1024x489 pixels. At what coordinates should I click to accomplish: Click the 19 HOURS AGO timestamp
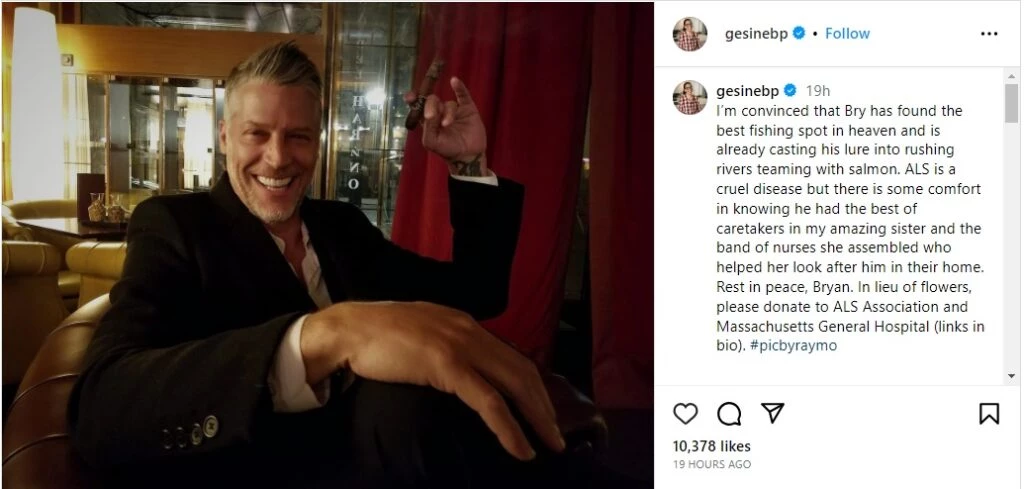(x=711, y=464)
